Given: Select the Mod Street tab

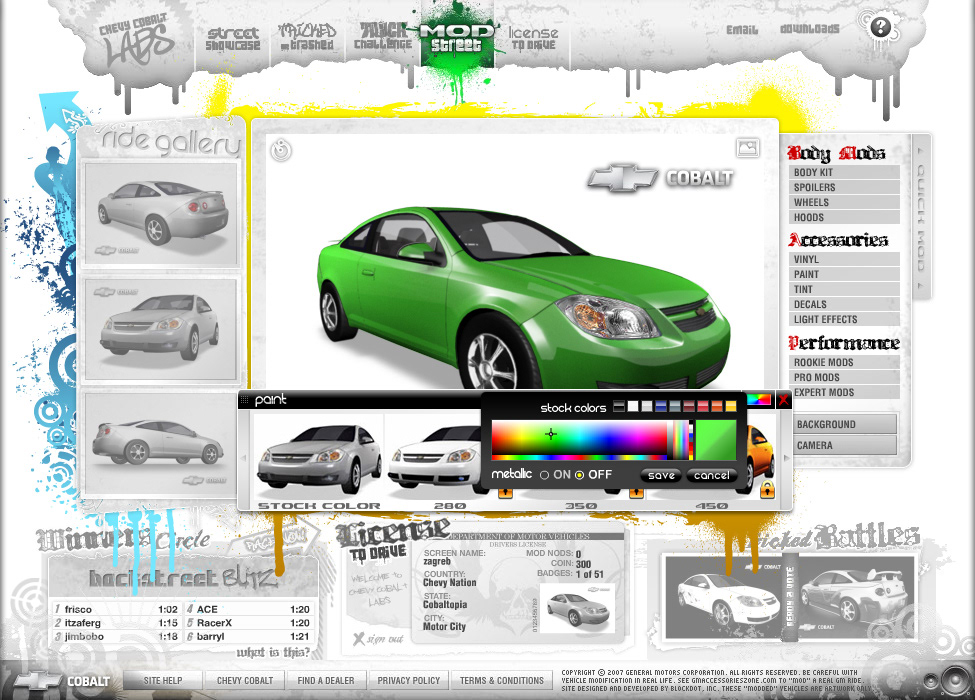Looking at the screenshot, I should pos(457,37).
